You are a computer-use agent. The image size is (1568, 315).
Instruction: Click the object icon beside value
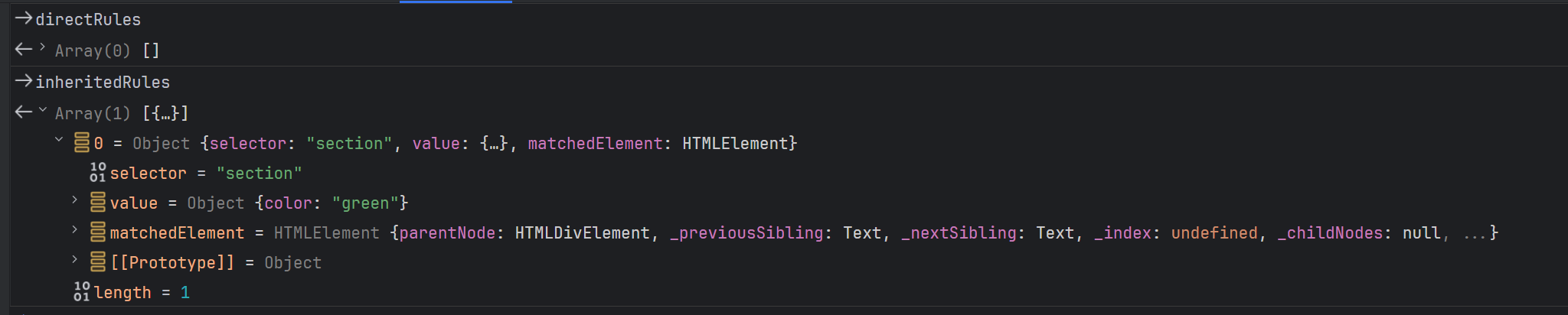(98, 203)
